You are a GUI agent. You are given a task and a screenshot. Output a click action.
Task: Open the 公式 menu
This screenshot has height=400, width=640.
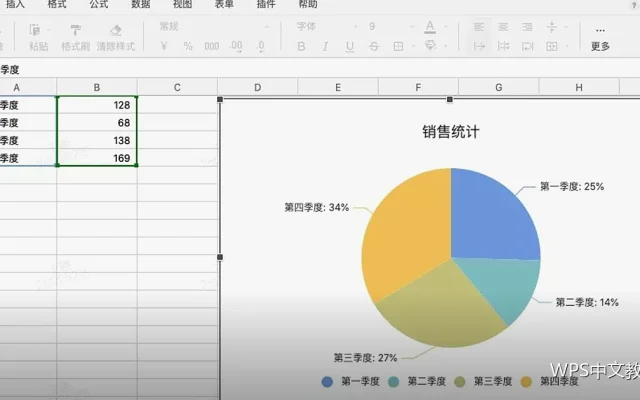[x=98, y=4]
